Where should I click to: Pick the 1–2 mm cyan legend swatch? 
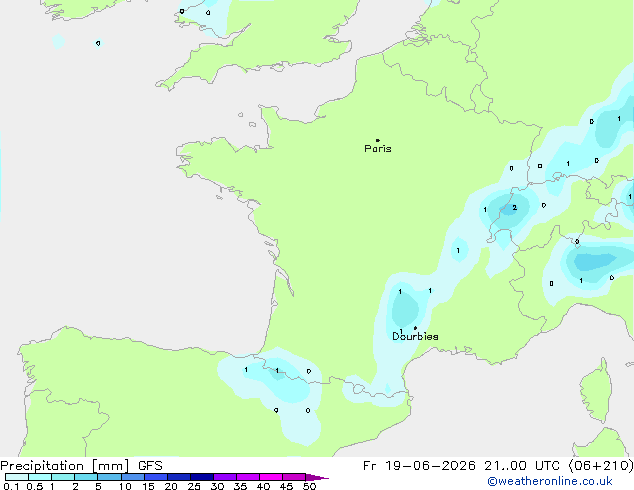[63, 477]
